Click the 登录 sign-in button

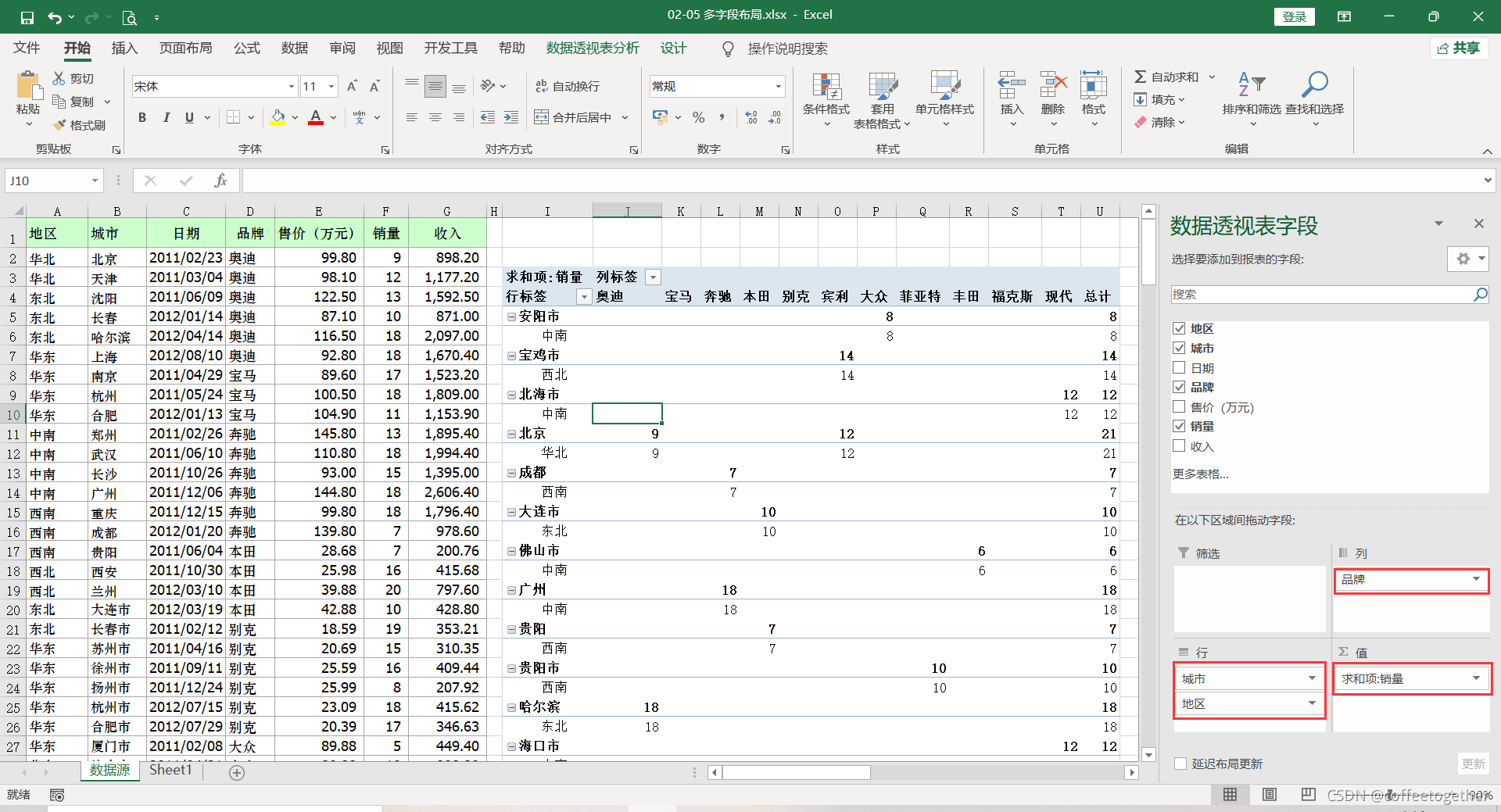point(1295,16)
